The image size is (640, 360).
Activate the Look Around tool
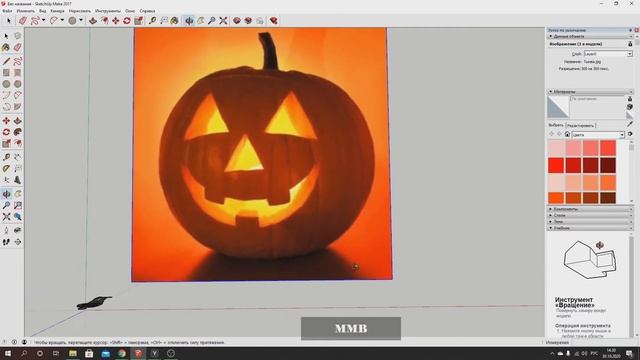pyautogui.click(x=18, y=231)
